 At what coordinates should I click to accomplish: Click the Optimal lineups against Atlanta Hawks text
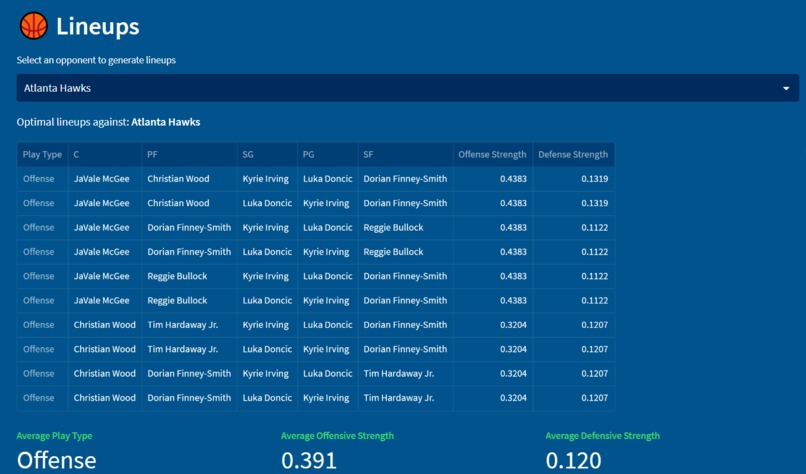[108, 122]
